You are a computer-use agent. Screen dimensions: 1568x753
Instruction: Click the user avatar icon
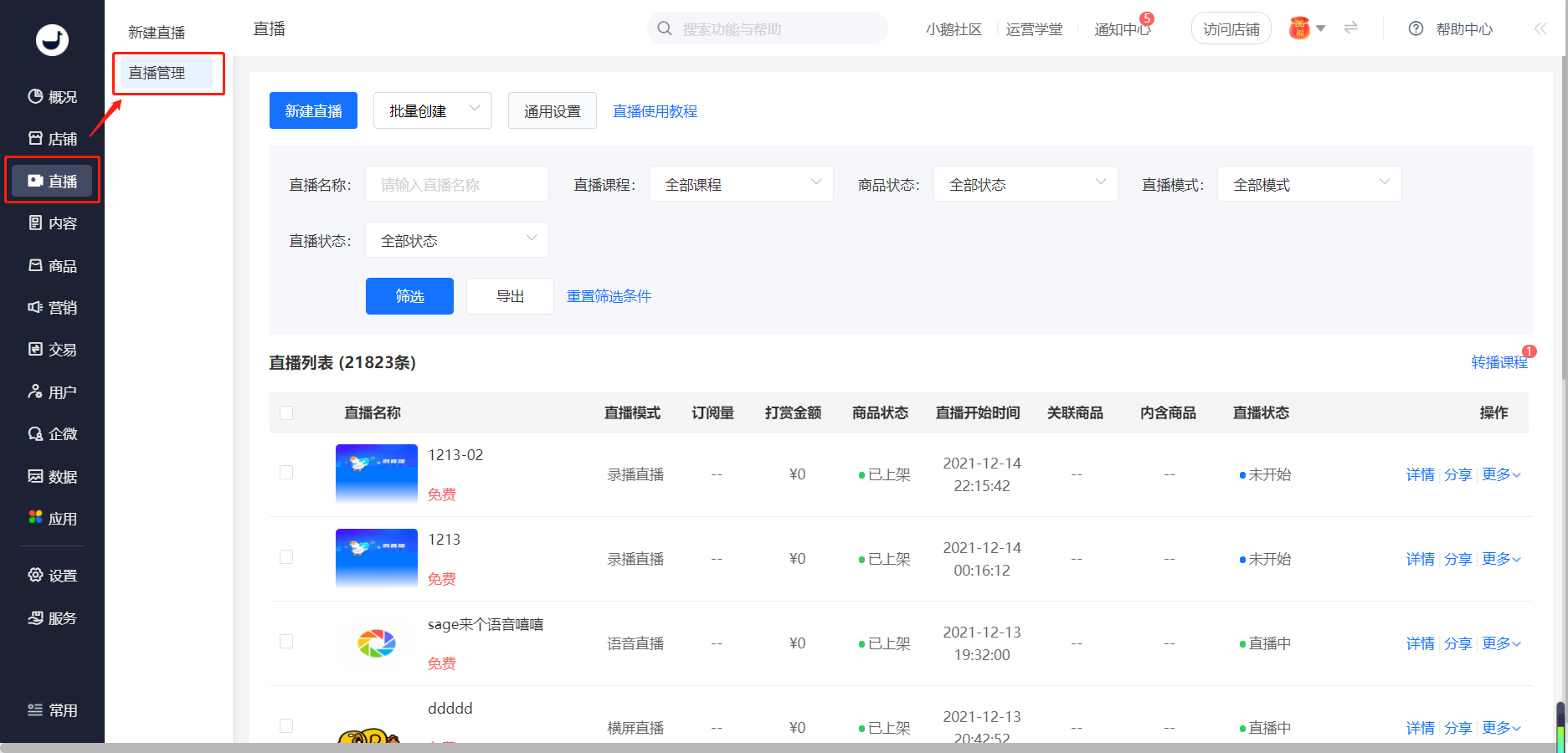[x=1299, y=28]
